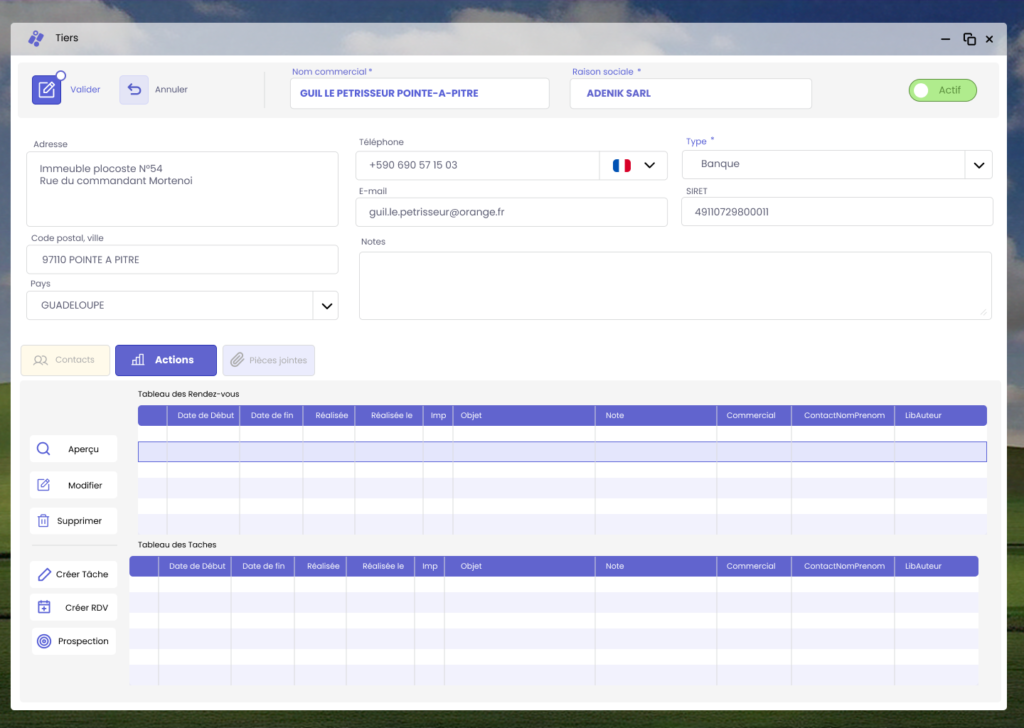Click the Annuler undo arrow icon

click(134, 90)
